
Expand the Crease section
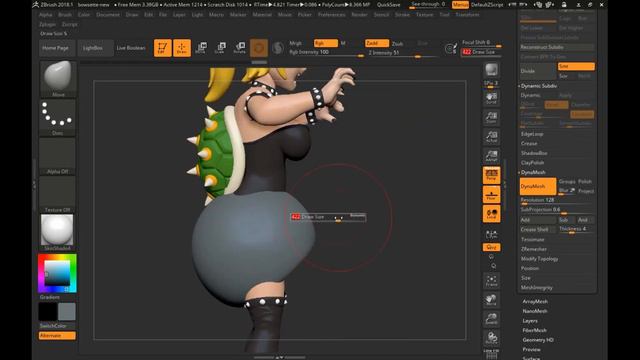[529, 143]
